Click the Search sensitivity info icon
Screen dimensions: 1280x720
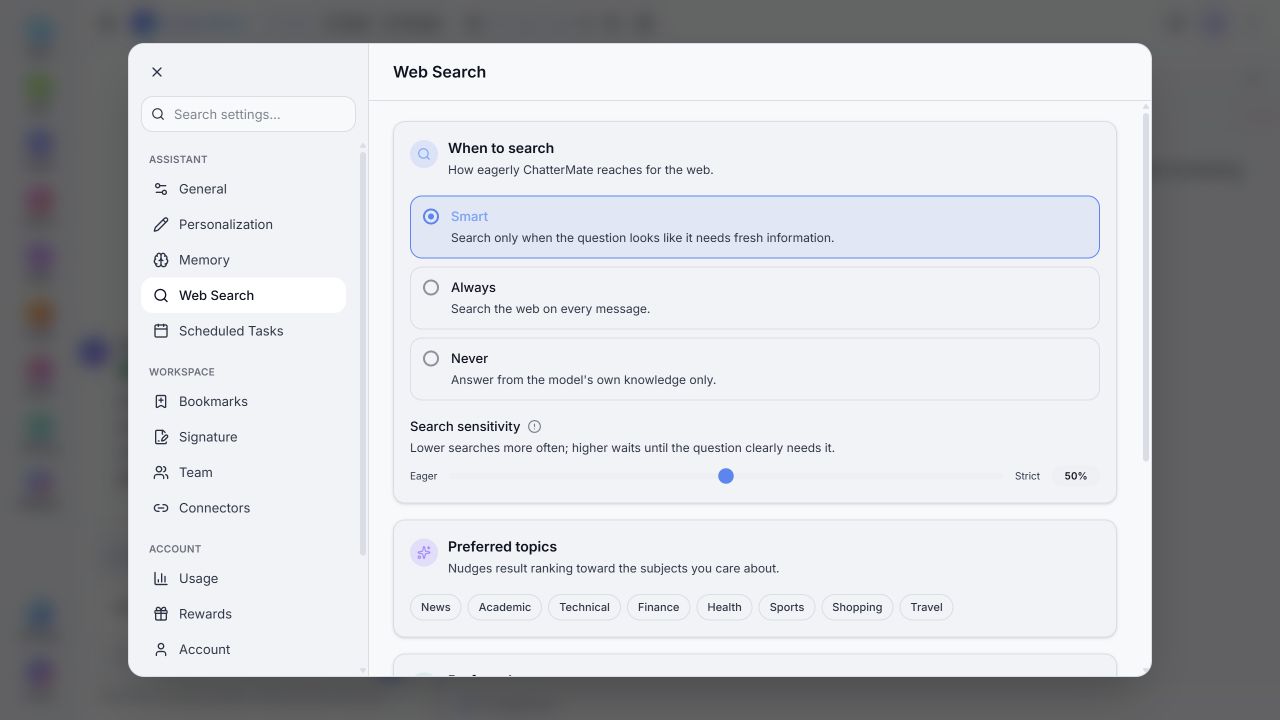click(534, 427)
